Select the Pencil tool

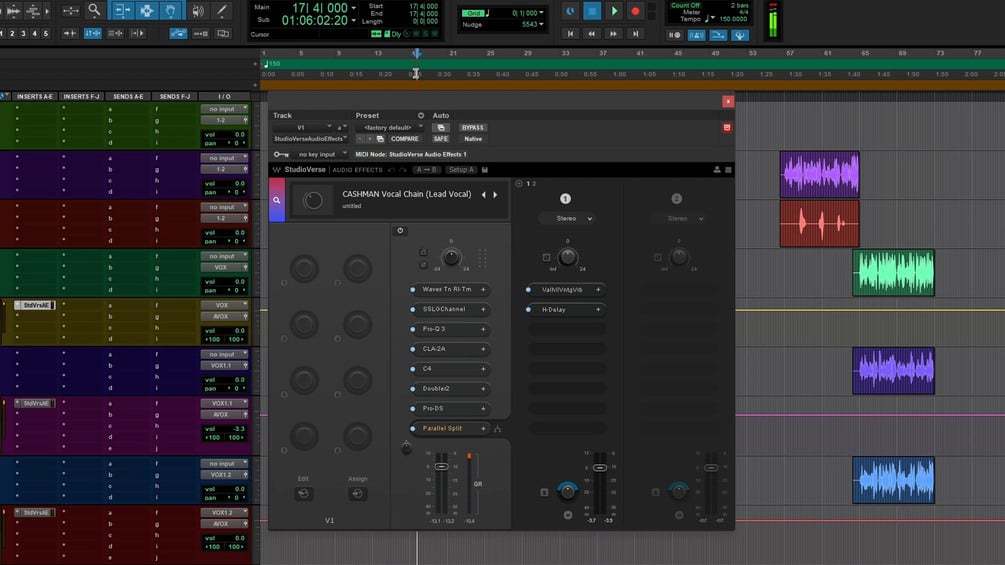point(222,10)
